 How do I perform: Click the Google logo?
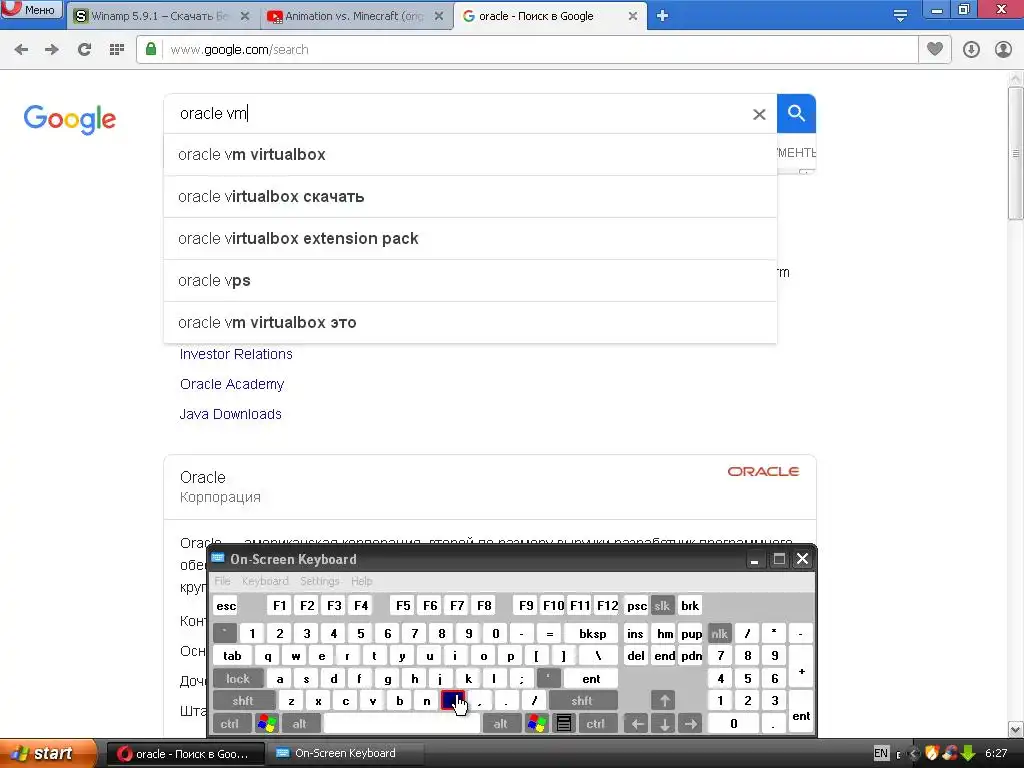[x=69, y=119]
